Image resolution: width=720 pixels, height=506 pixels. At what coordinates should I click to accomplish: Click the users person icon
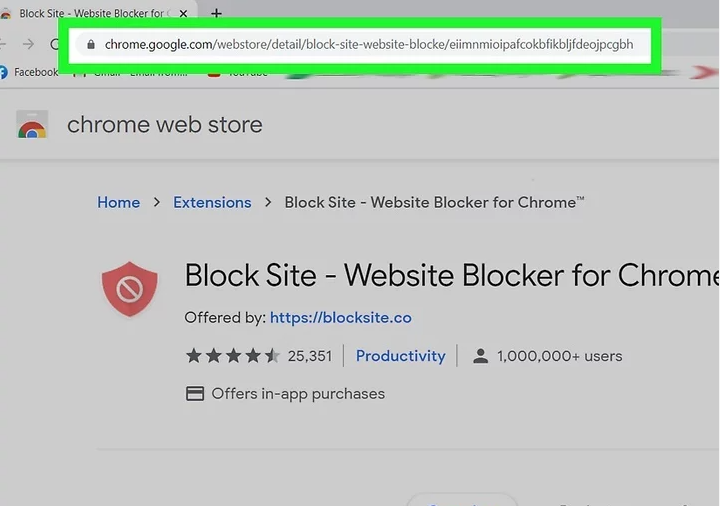point(480,356)
